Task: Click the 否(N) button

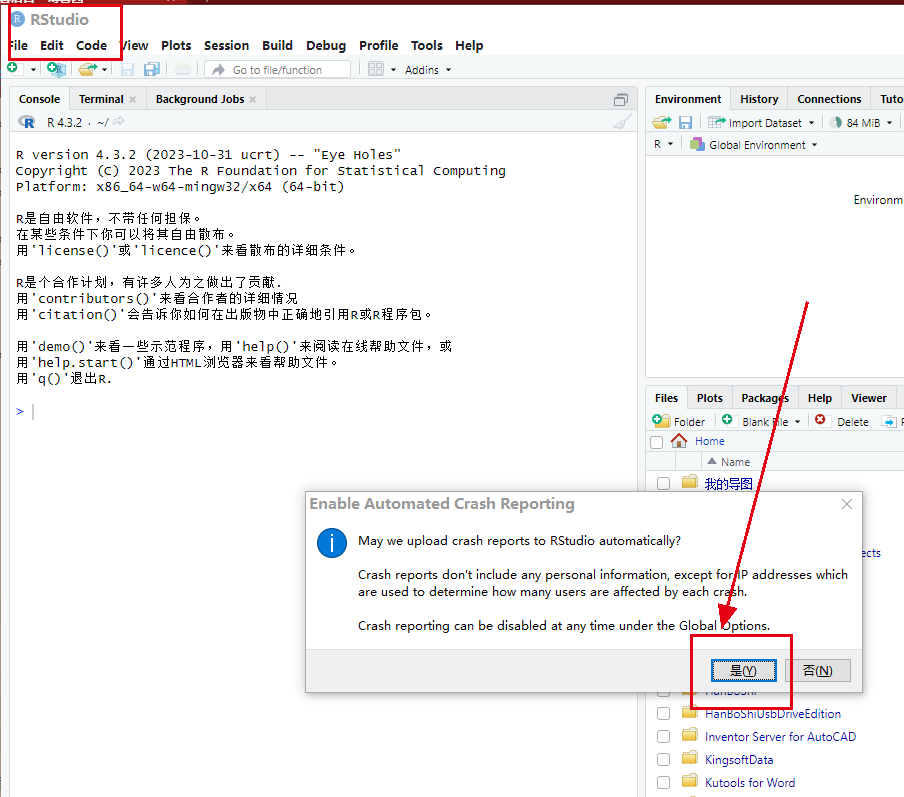Action: 818,671
